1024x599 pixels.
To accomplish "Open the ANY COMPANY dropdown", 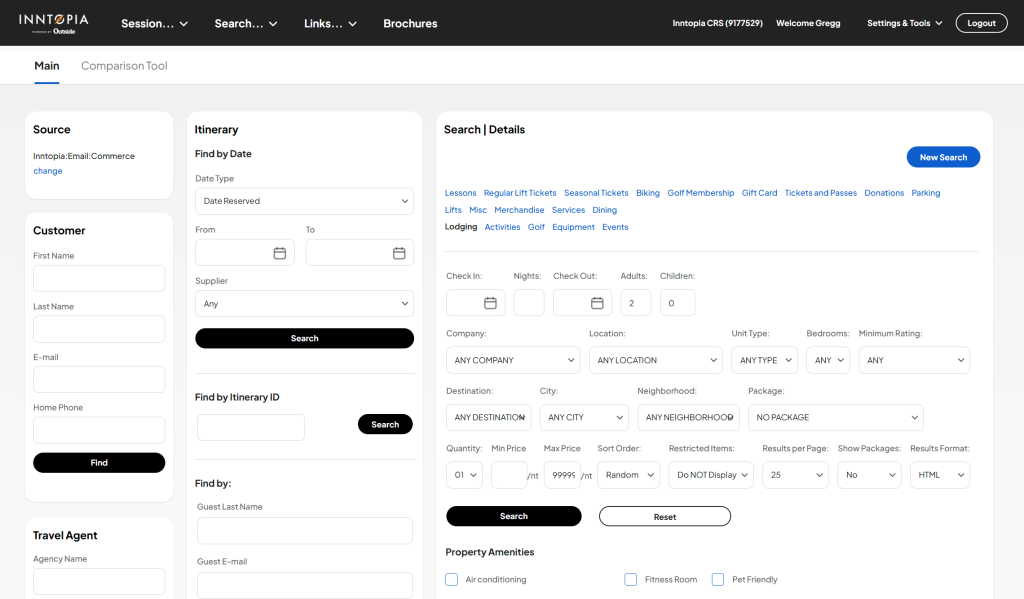I will click(513, 360).
